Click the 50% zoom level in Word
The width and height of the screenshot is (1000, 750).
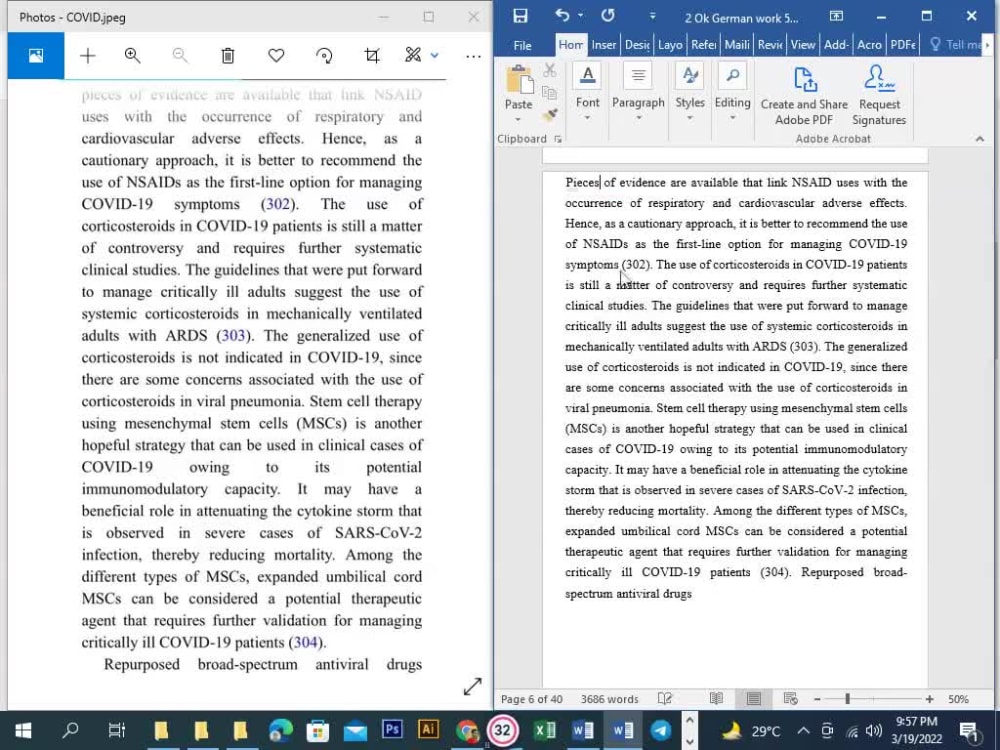coord(958,699)
